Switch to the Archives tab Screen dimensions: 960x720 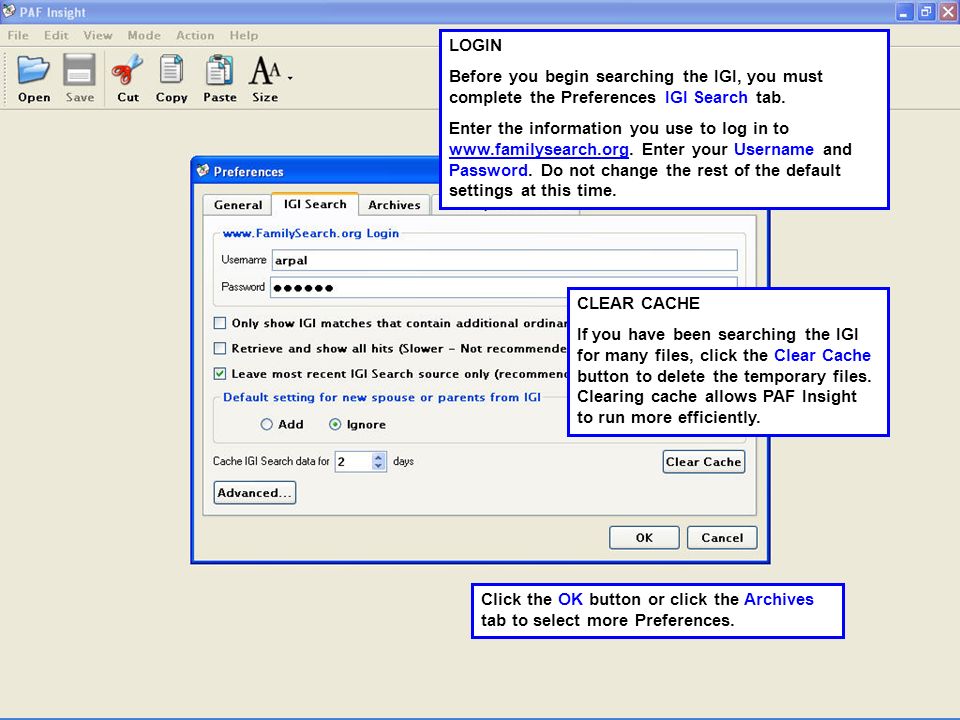click(x=394, y=205)
